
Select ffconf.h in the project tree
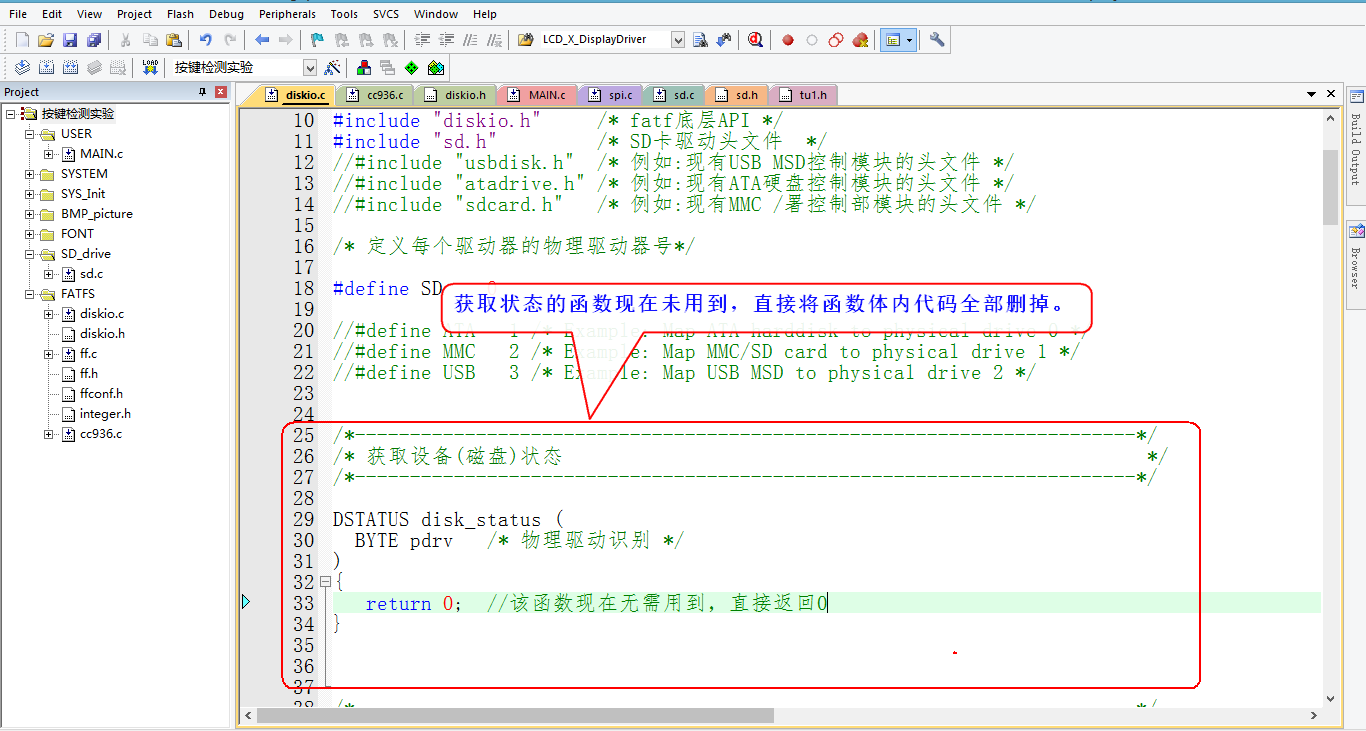pos(101,394)
